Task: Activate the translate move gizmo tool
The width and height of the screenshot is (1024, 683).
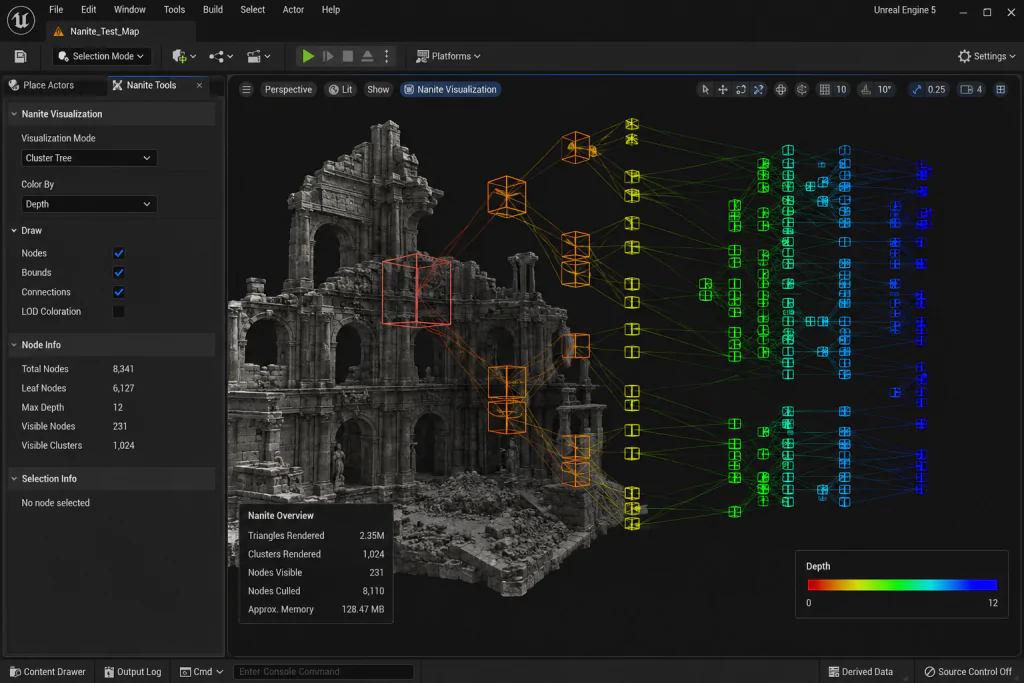Action: pyautogui.click(x=723, y=89)
